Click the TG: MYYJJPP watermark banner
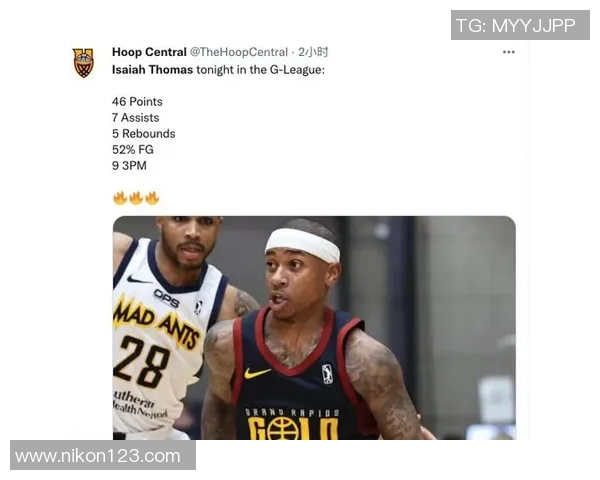This screenshot has height=480, width=600. tap(520, 25)
